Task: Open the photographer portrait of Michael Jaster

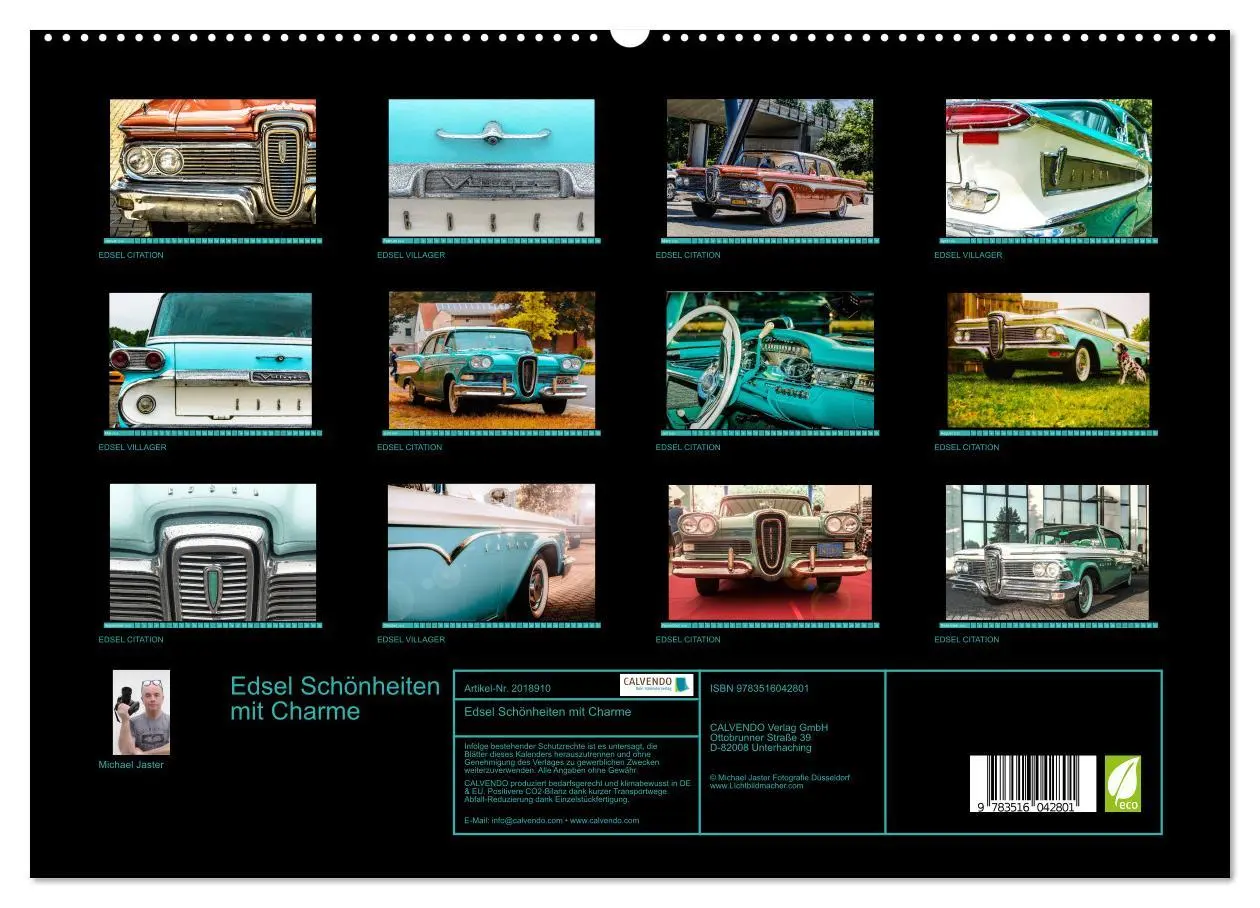Action: coord(141,712)
